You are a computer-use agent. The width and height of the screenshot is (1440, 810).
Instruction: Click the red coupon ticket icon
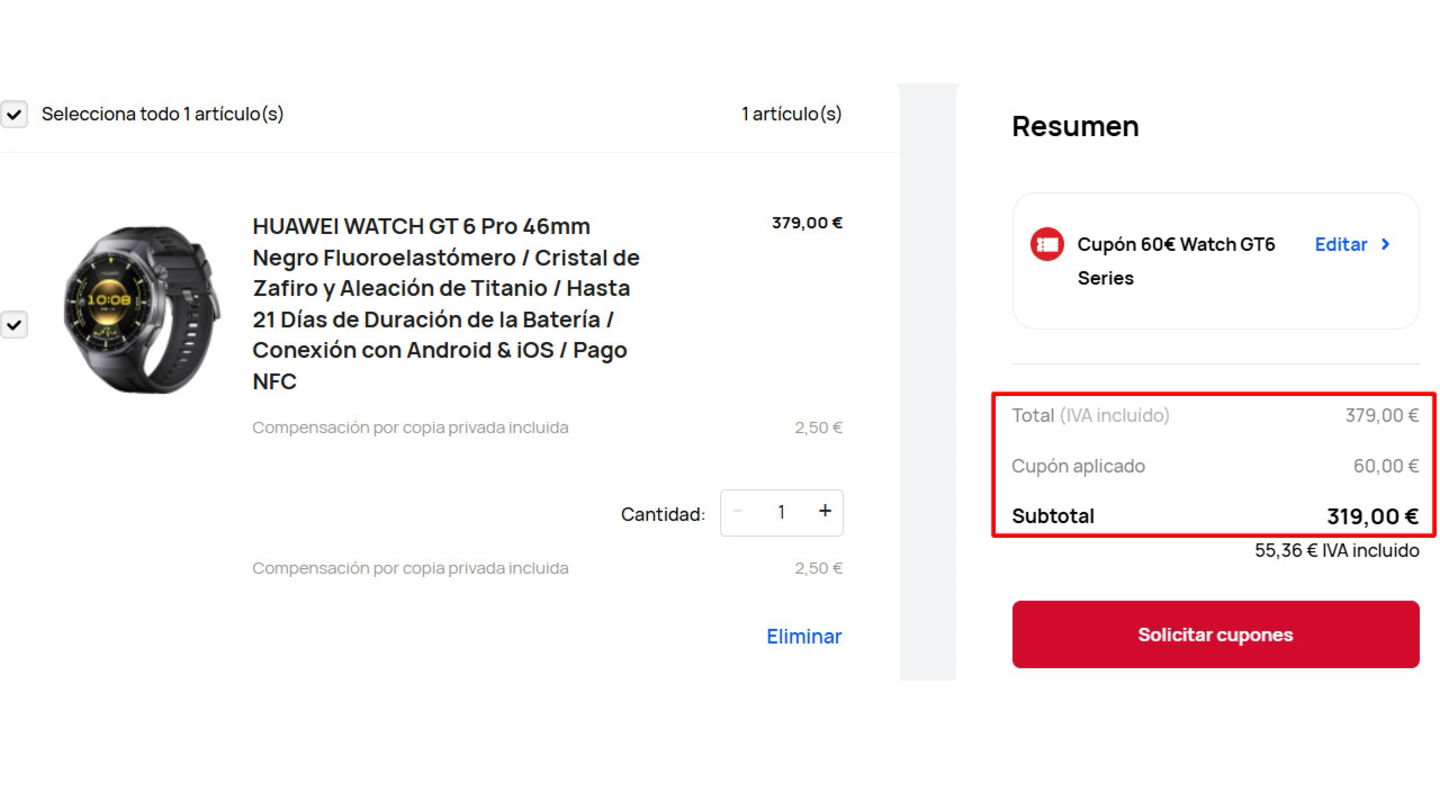(x=1046, y=244)
